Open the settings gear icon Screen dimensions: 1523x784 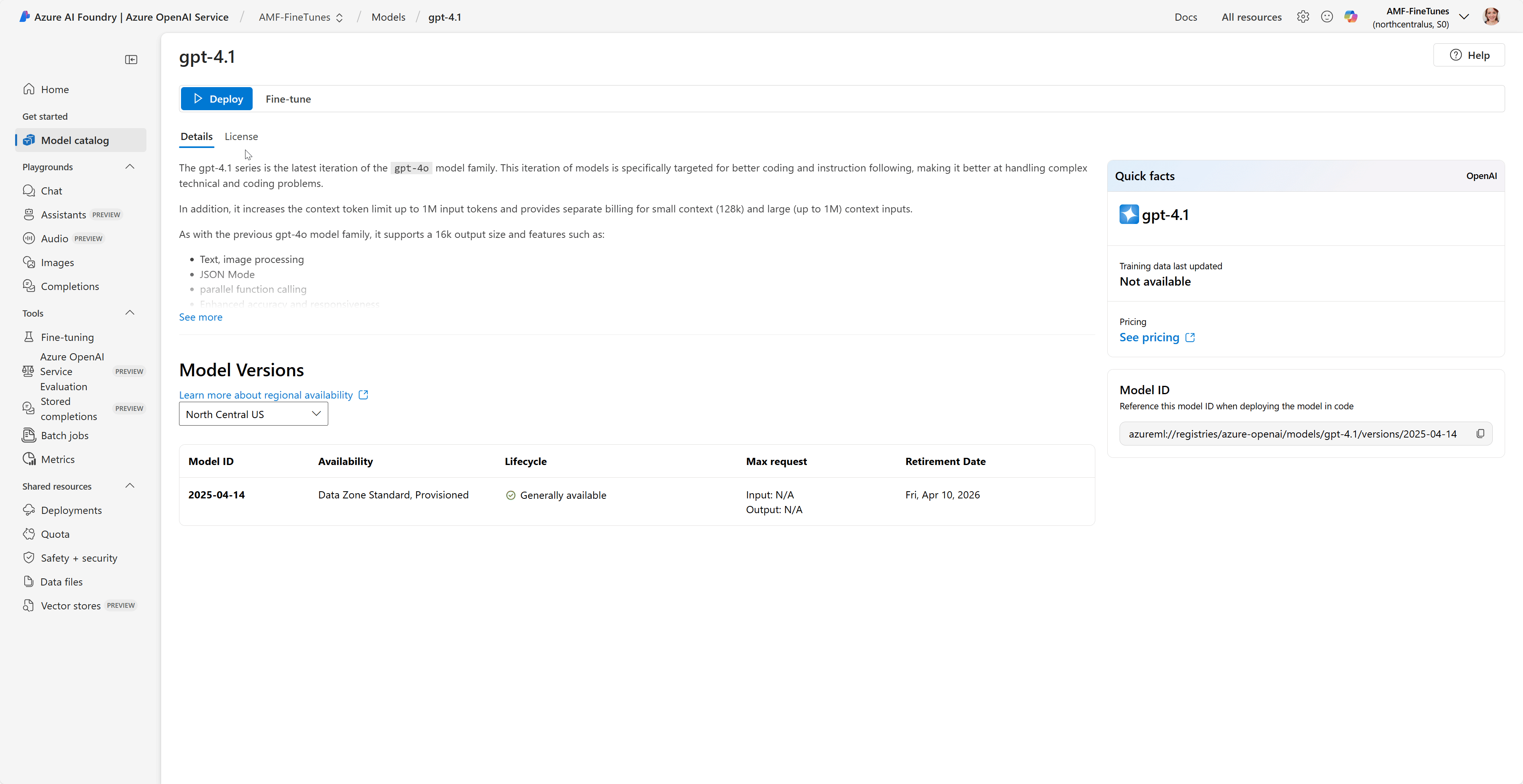[1303, 17]
